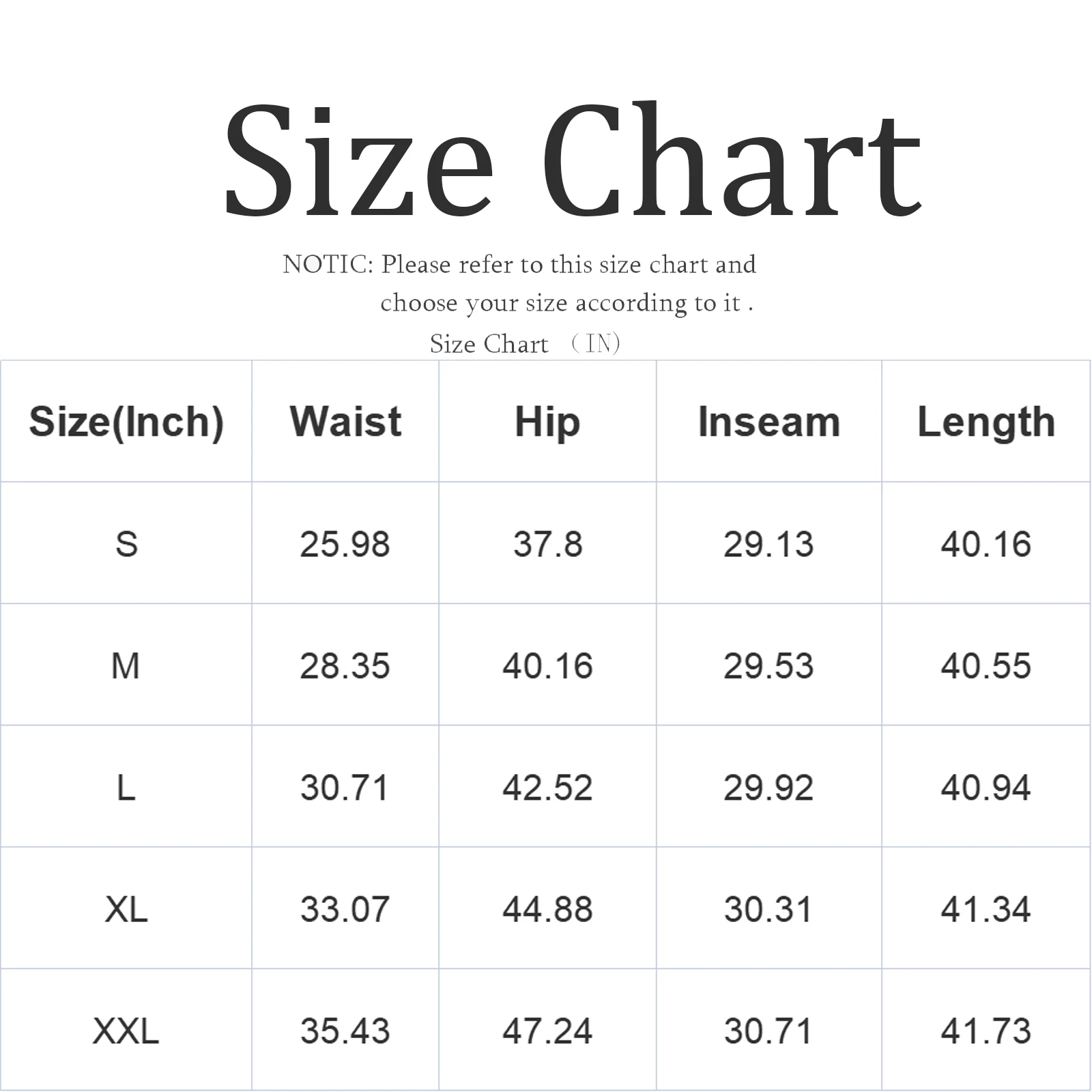Click the Hip column header
Screen dimensions: 1092x1092
[547, 421]
